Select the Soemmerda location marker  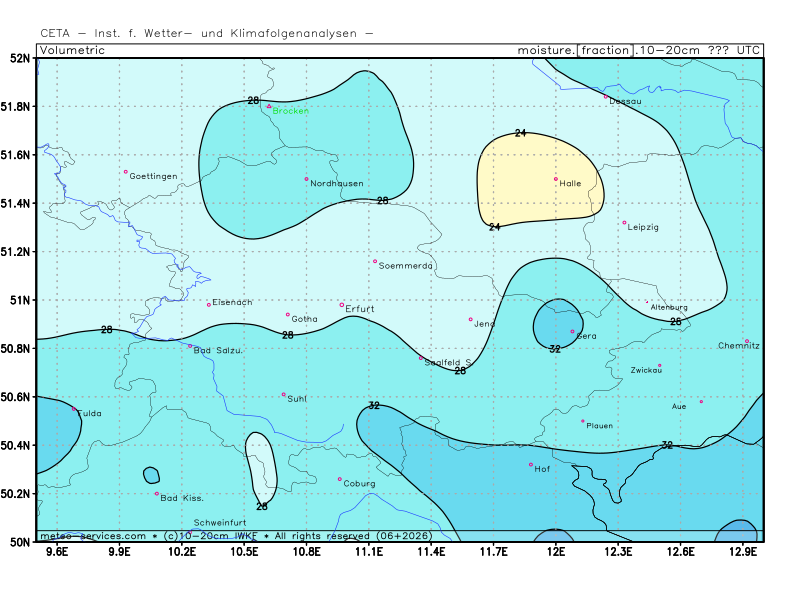coord(375,262)
